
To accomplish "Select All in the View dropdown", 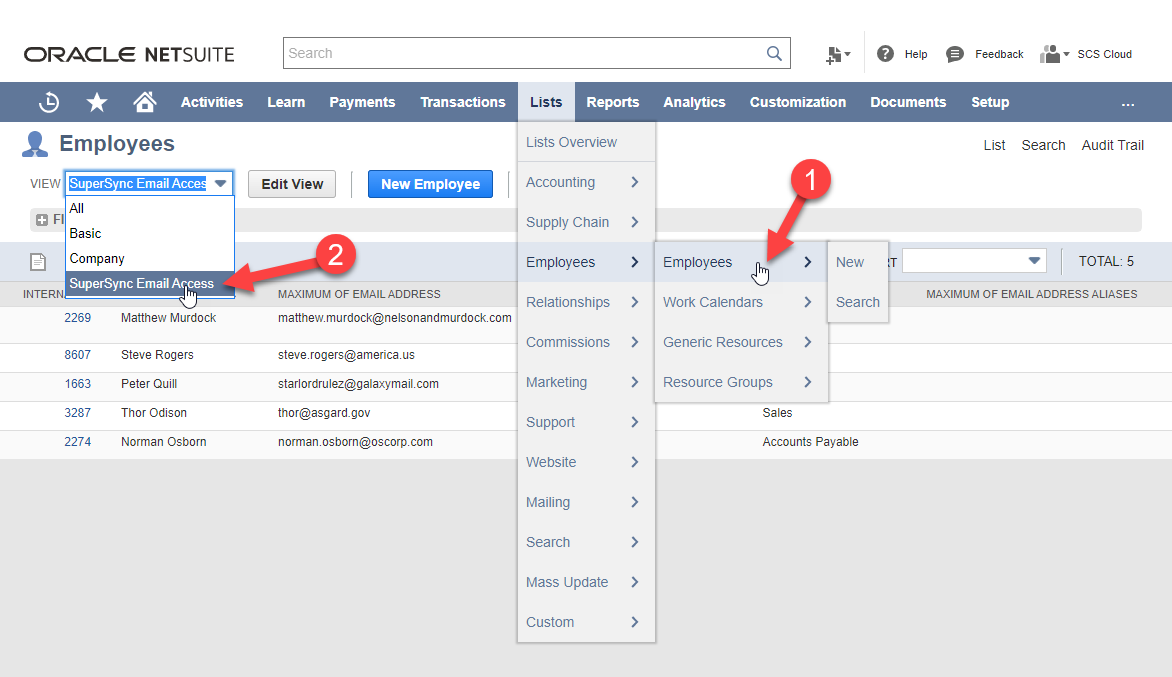I will pyautogui.click(x=150, y=208).
